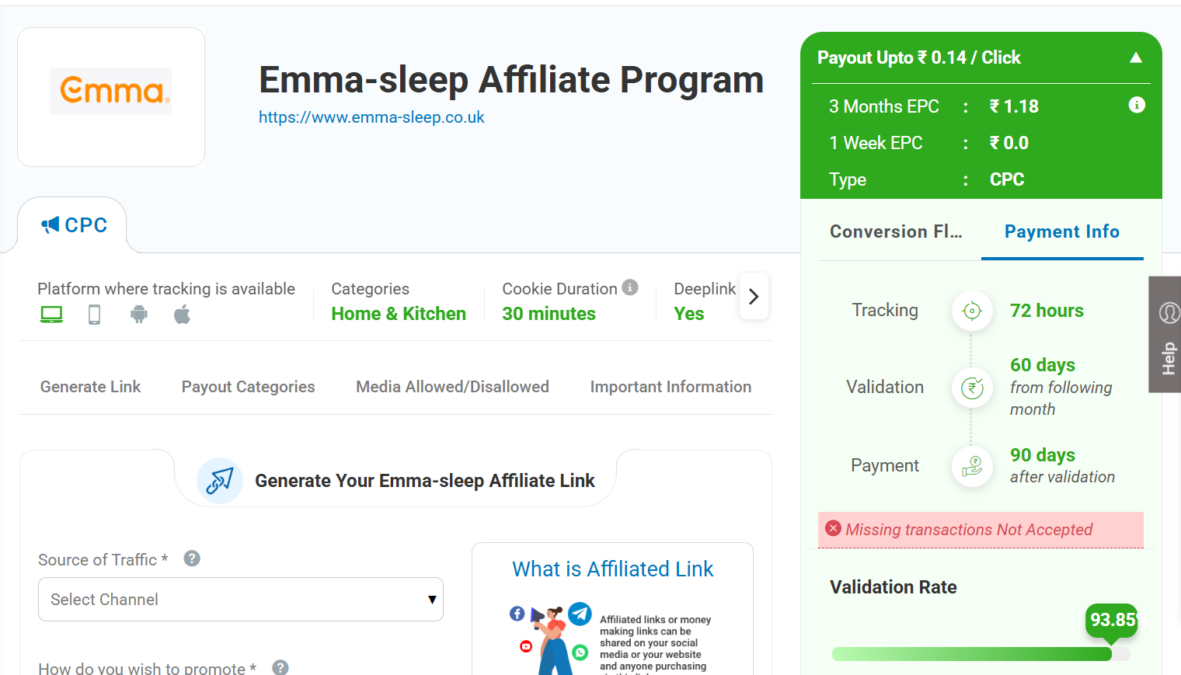Open the Media Allowed/Disallowed tab
Viewport: 1181px width, 675px height.
click(x=452, y=387)
